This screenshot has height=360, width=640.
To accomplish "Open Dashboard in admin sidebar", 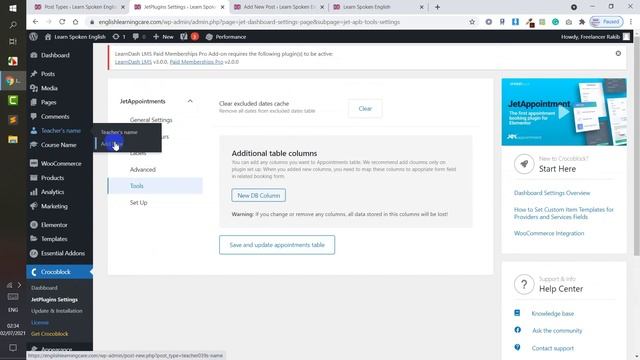I will click(x=55, y=55).
